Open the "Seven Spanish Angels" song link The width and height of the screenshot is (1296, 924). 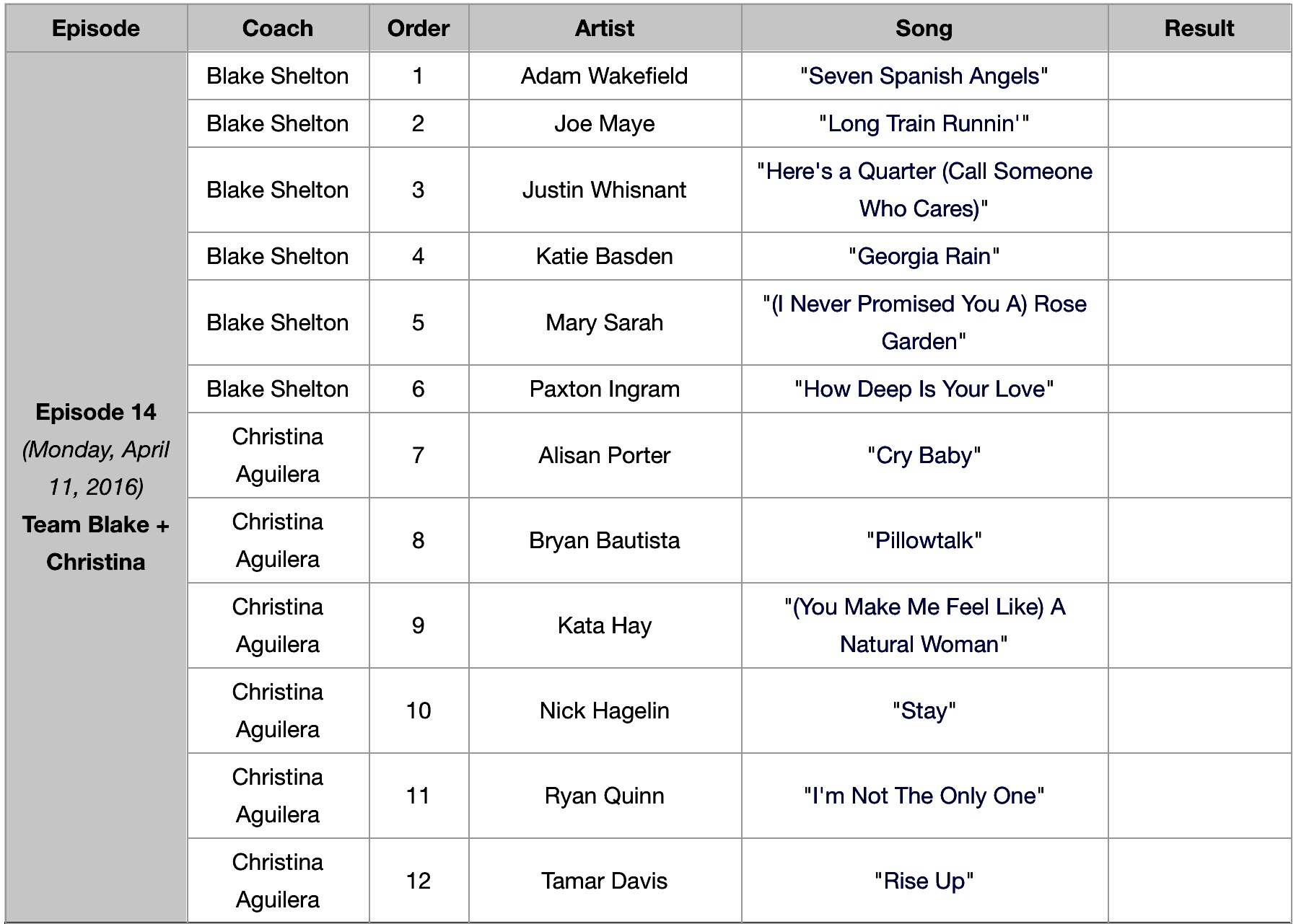[924, 76]
